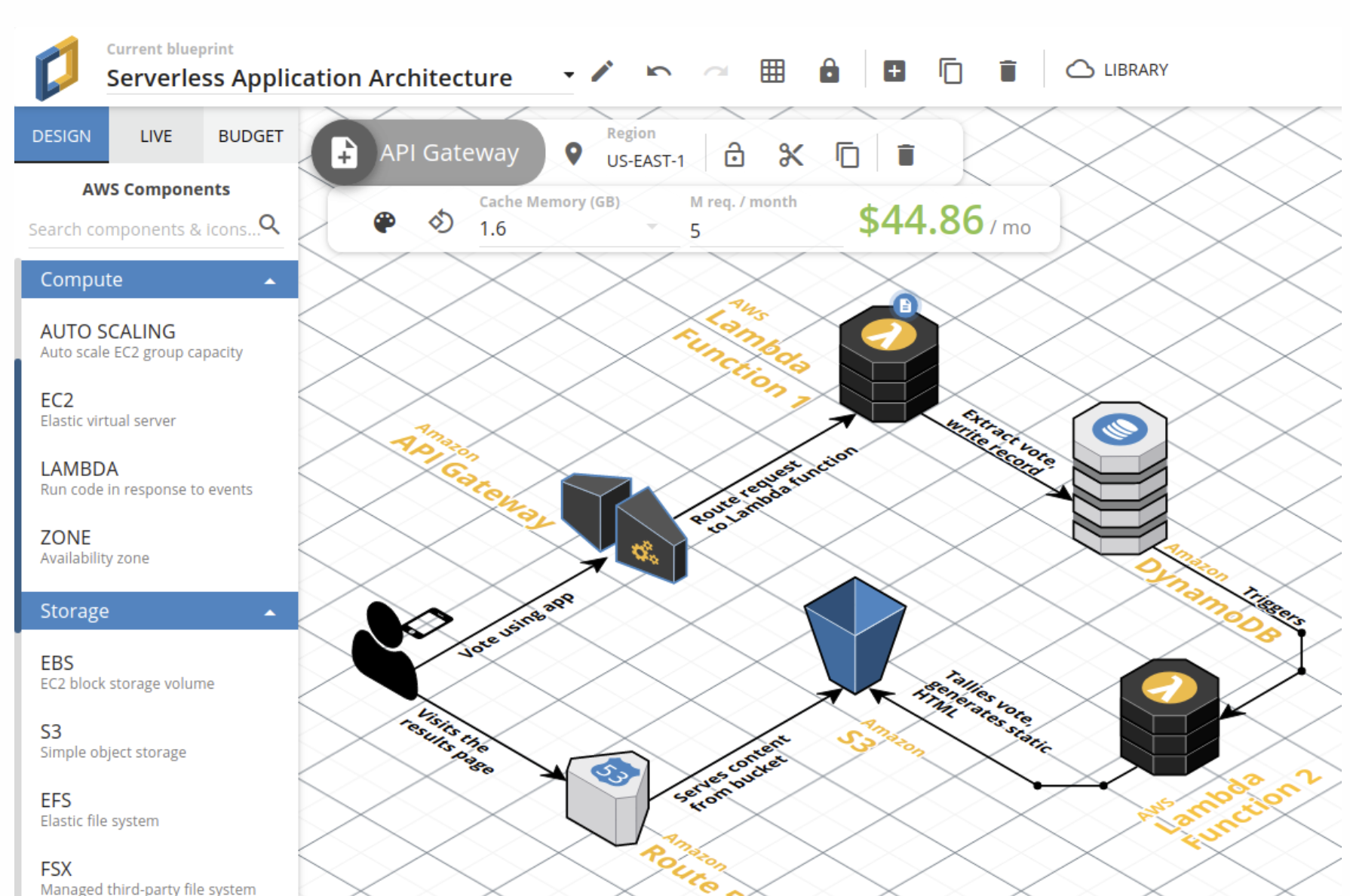Toggle the API Gateway node lock
Viewport: 1350px width, 896px height.
click(734, 155)
